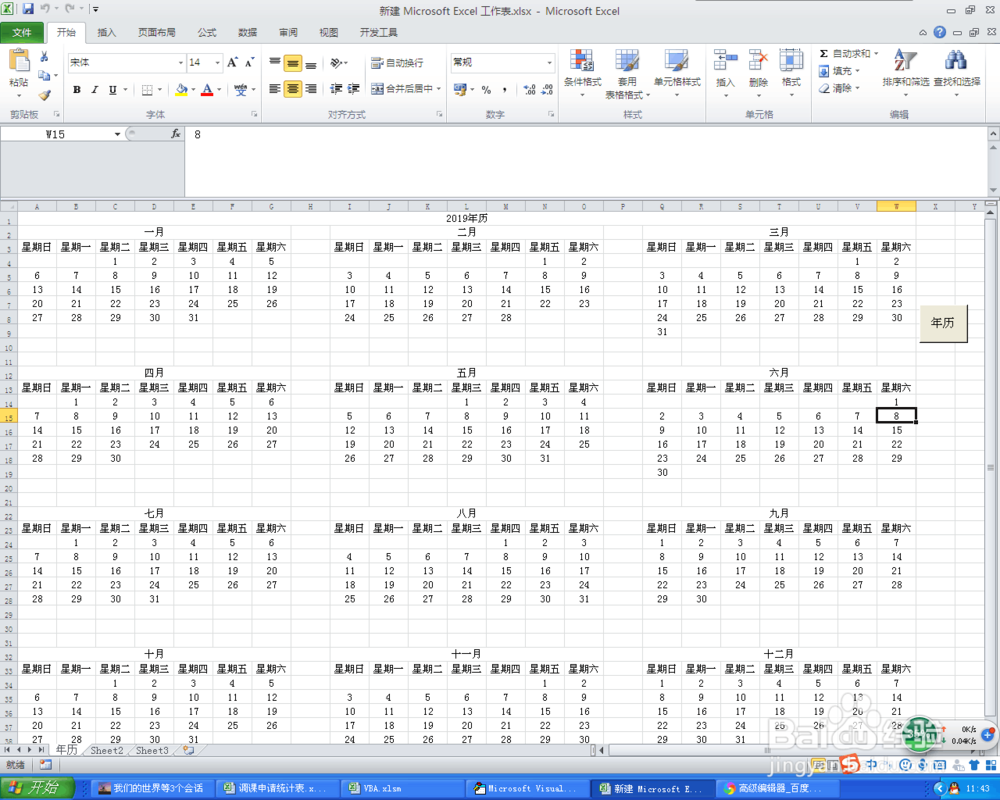Increase indent in alignment group

click(x=353, y=89)
